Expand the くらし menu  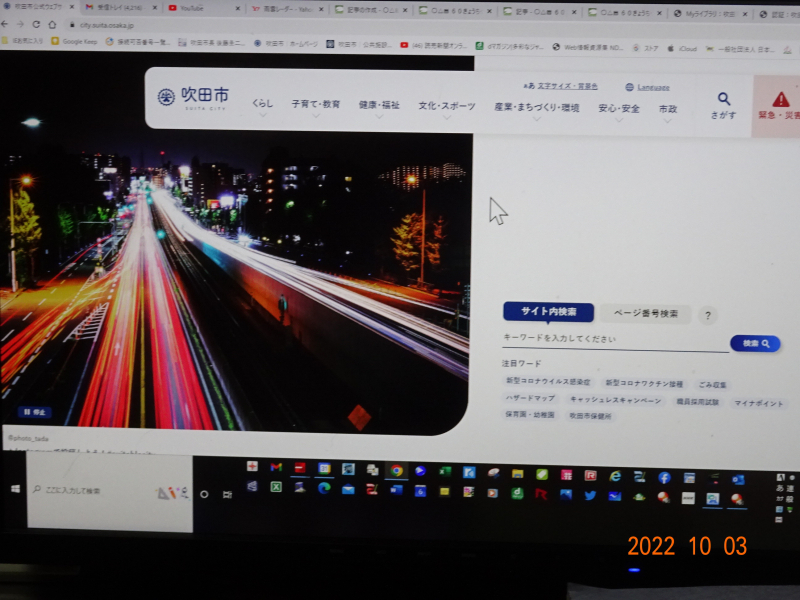pyautogui.click(x=262, y=107)
